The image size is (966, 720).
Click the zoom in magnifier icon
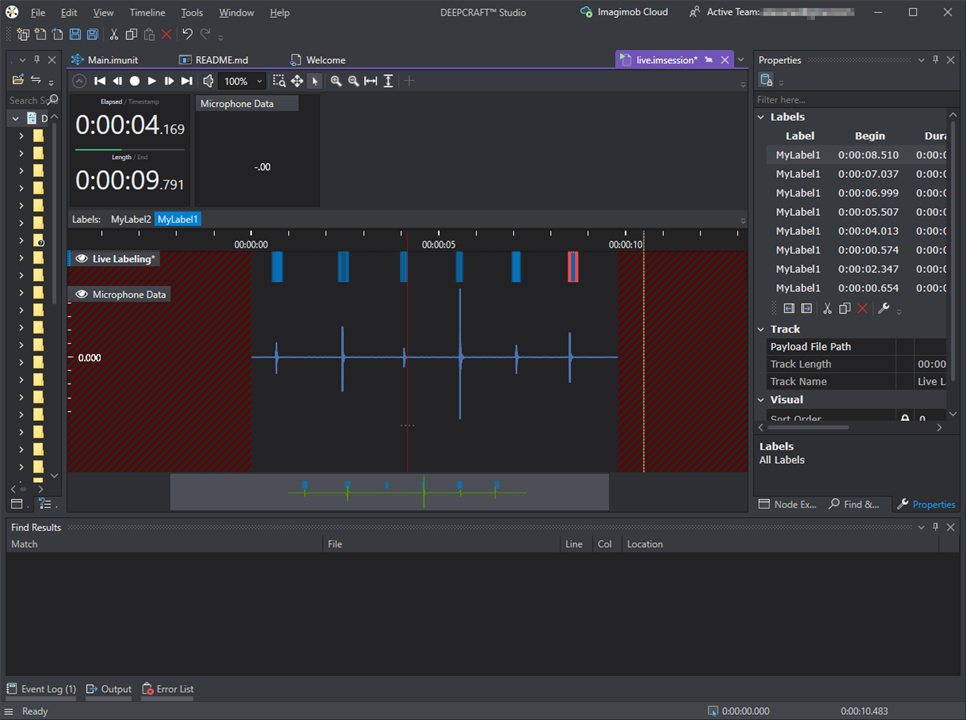[x=336, y=81]
